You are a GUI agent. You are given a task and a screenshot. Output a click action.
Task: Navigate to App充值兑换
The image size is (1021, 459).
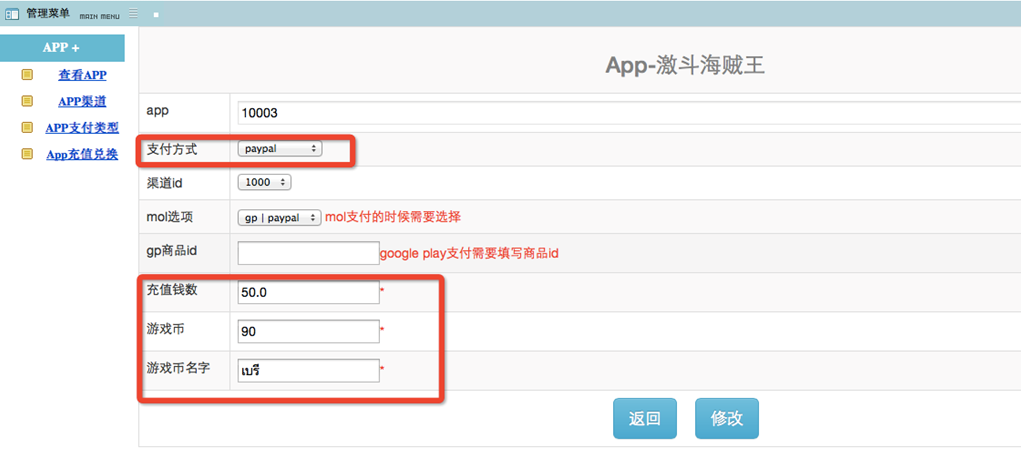(x=82, y=154)
